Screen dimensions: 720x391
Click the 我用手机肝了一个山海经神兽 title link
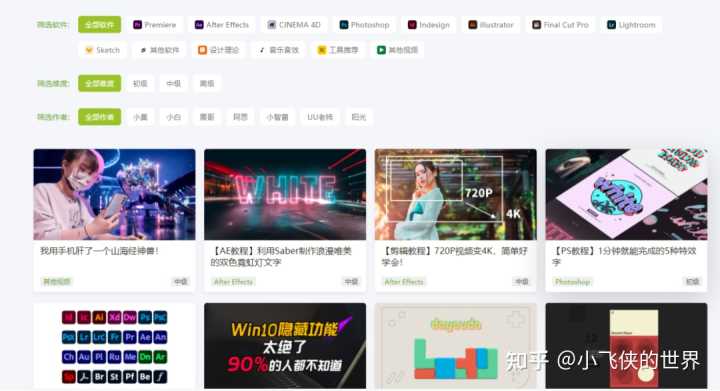click(100, 251)
